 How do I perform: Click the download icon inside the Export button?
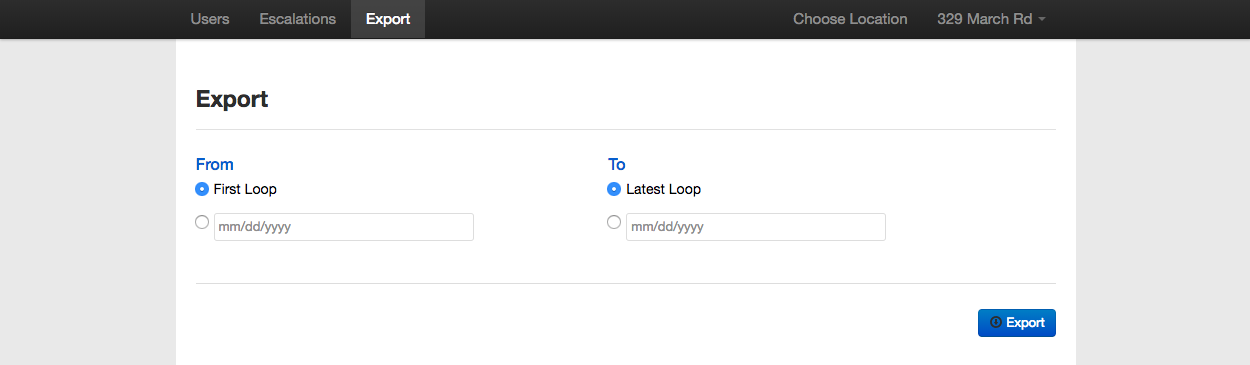(x=995, y=322)
